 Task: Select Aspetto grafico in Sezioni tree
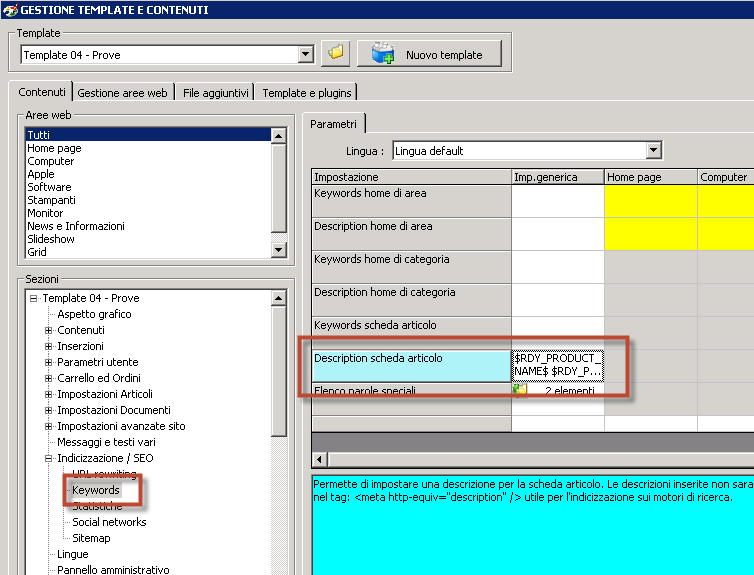click(x=94, y=314)
